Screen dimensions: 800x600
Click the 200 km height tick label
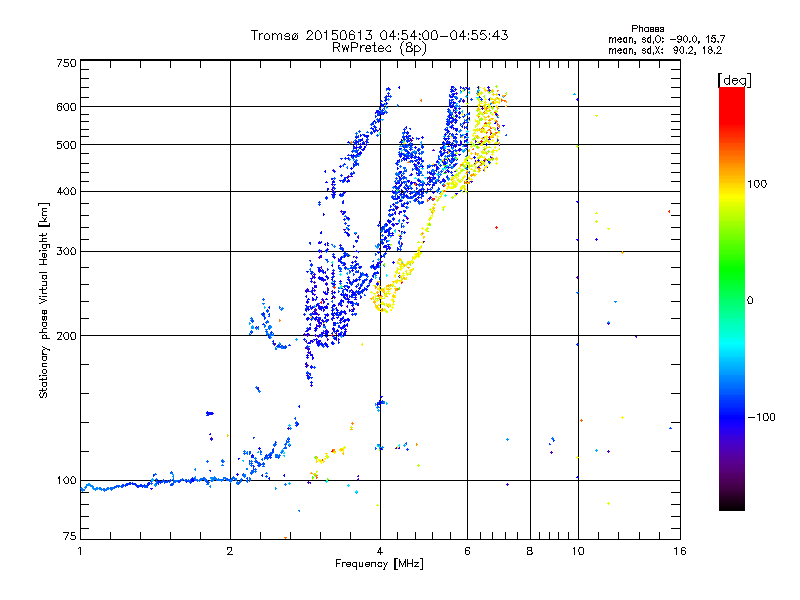pyautogui.click(x=66, y=336)
